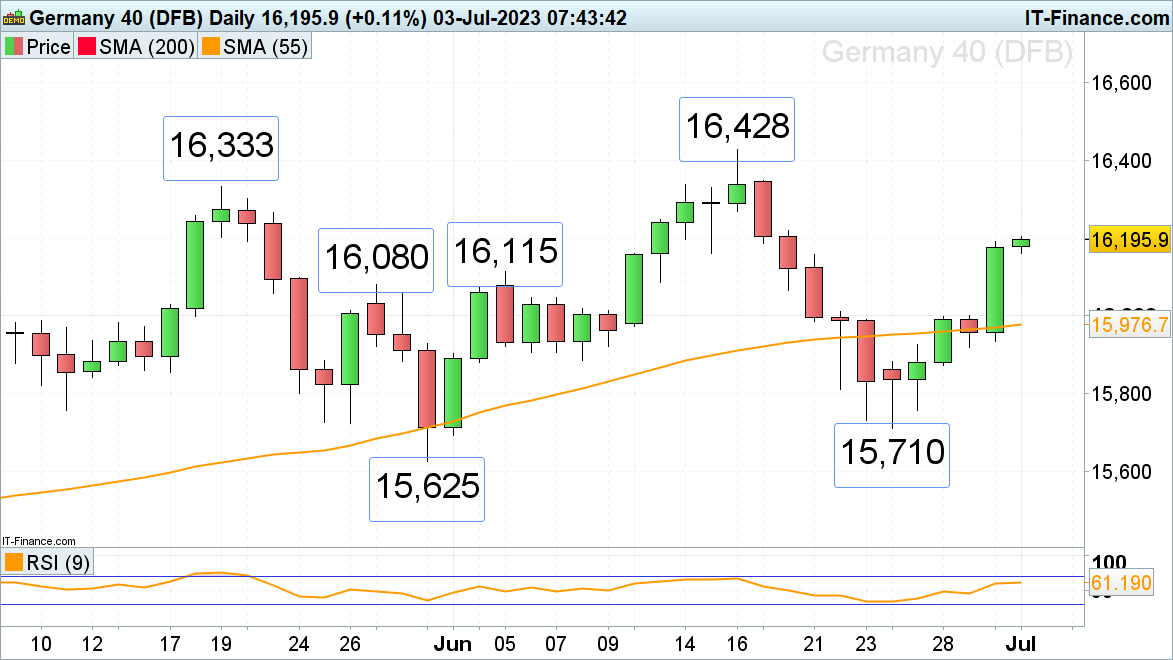The height and width of the screenshot is (660, 1173).
Task: Click the chart title Germany 40 (DFB) Daily
Action: coord(141,17)
